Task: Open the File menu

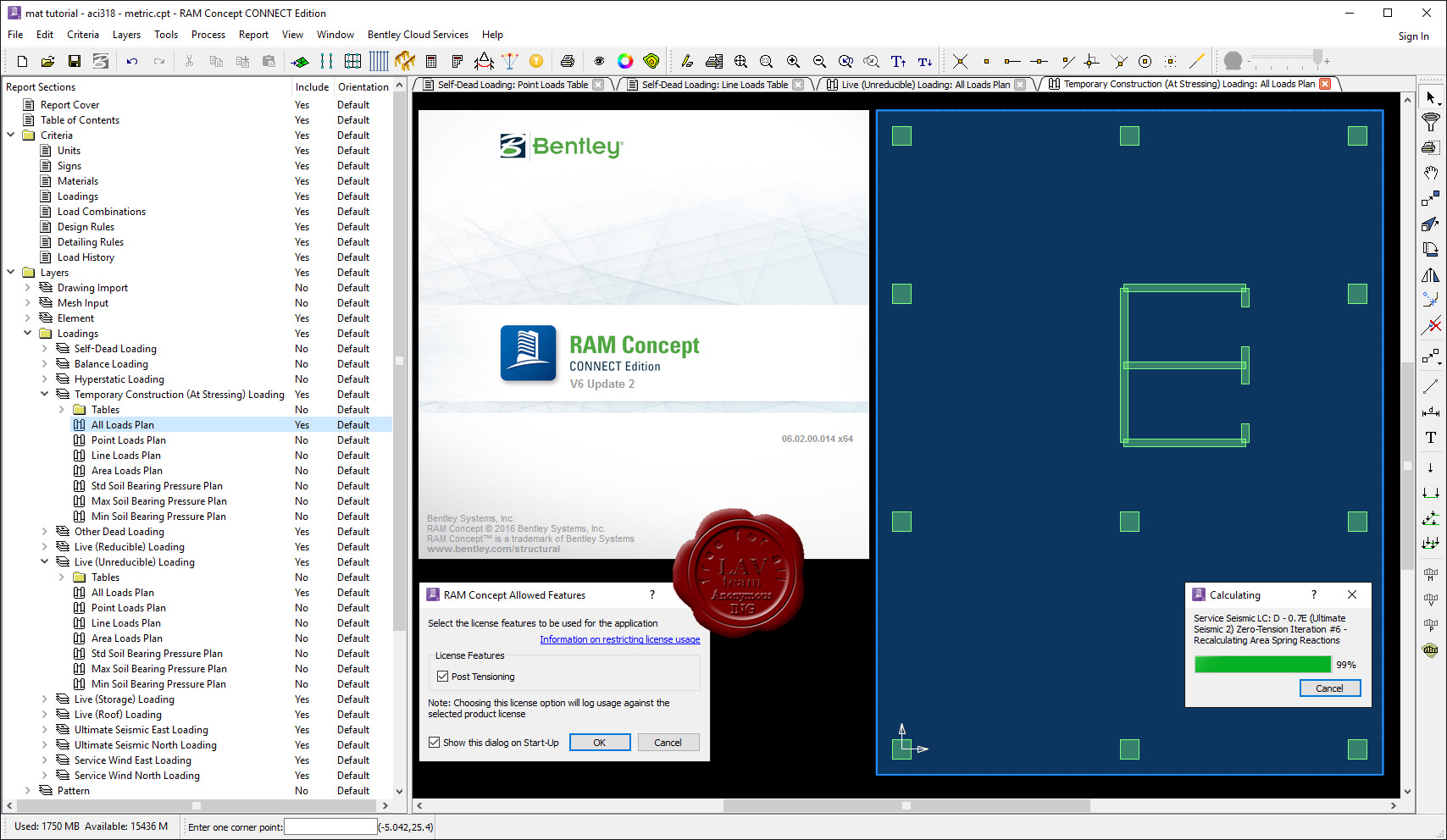Action: (x=15, y=35)
